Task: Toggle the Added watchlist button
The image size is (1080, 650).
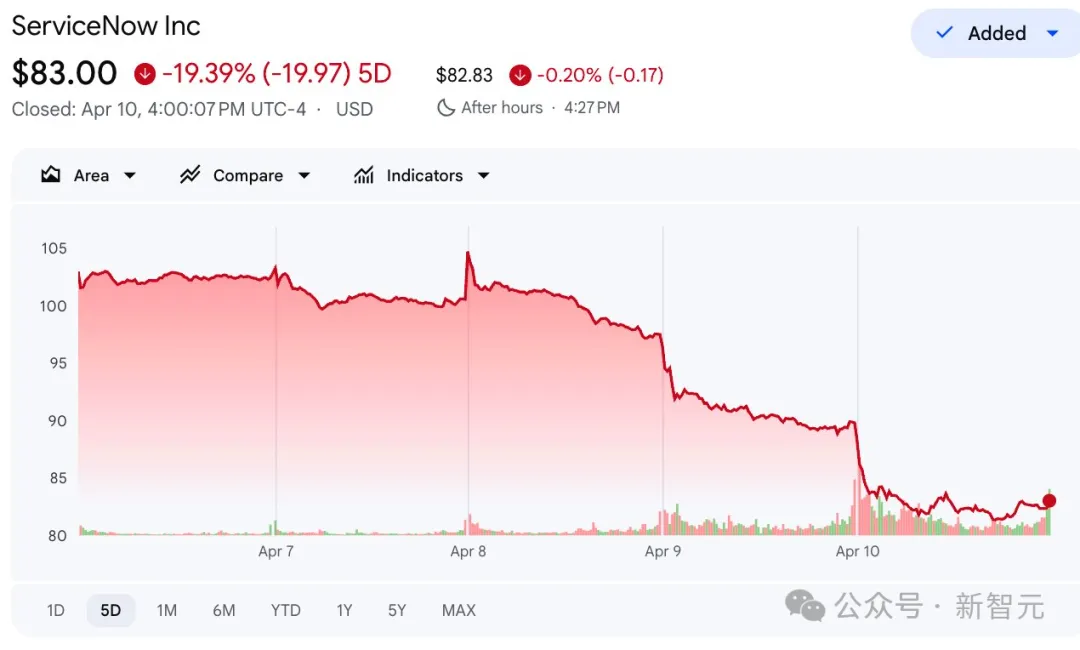Action: click(x=996, y=33)
